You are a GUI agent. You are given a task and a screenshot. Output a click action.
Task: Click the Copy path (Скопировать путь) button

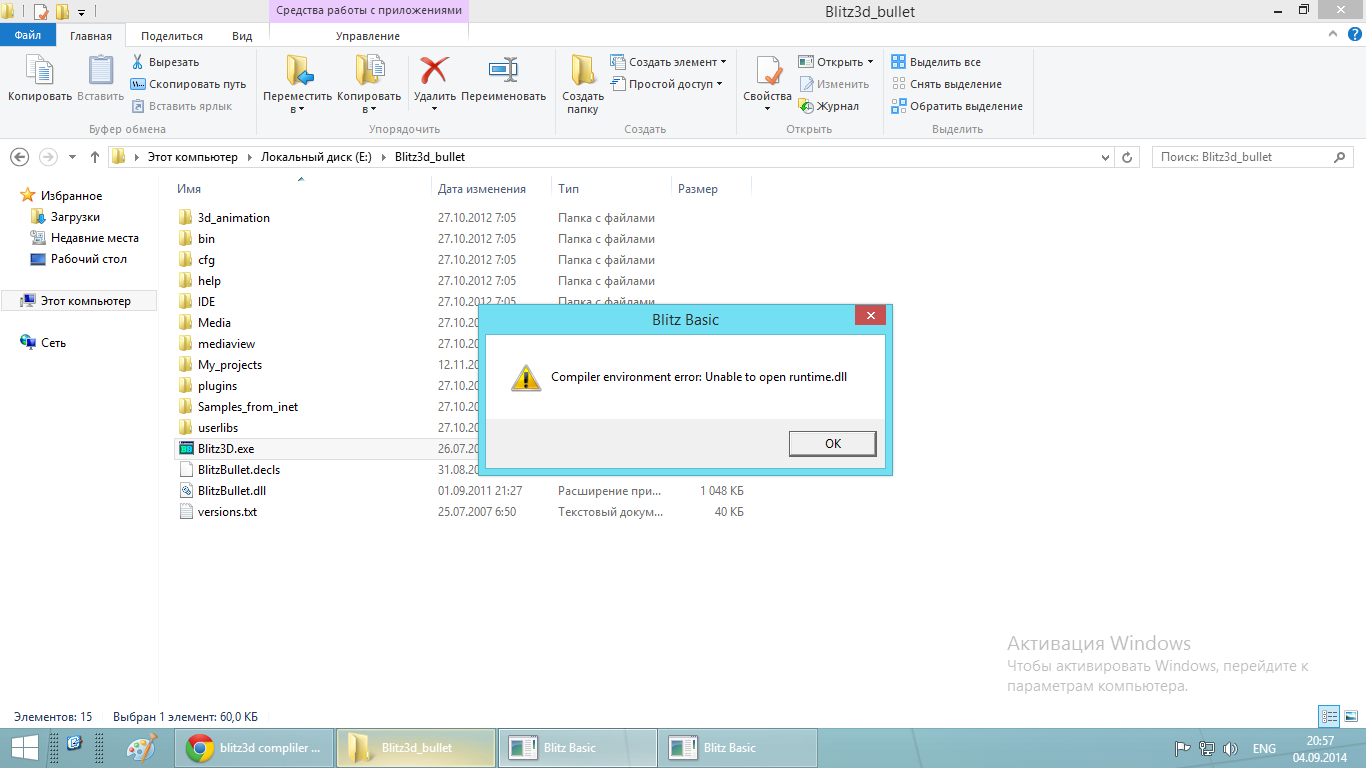[188, 84]
